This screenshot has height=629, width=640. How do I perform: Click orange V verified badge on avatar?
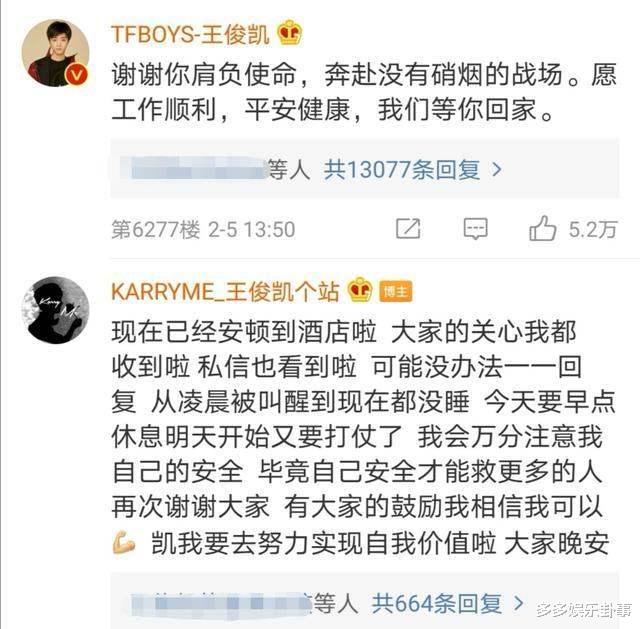pyautogui.click(x=76, y=75)
